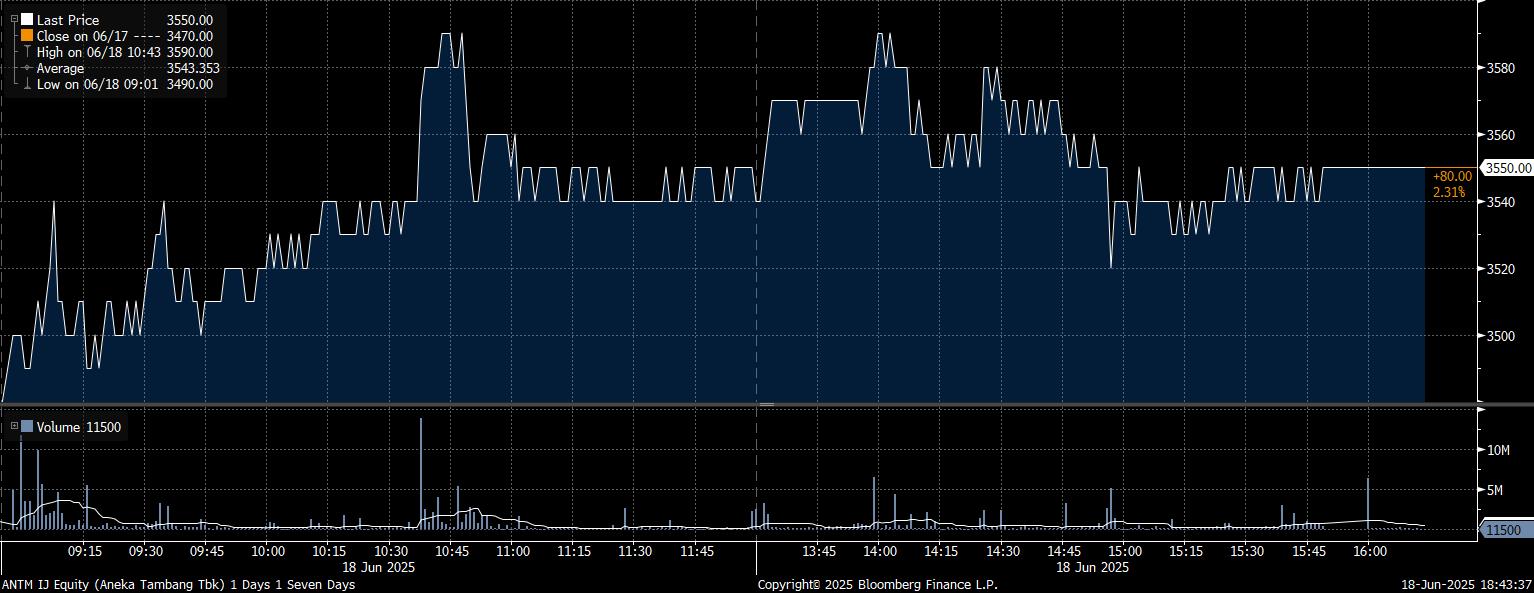This screenshot has height=593, width=1534.
Task: Click the 10:45 time axis label
Action: 451,551
